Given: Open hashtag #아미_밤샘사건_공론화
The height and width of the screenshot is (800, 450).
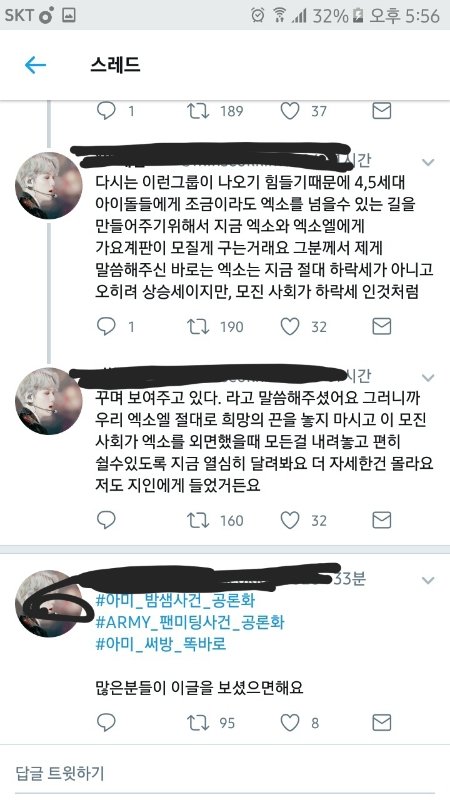Looking at the screenshot, I should pos(175,600).
